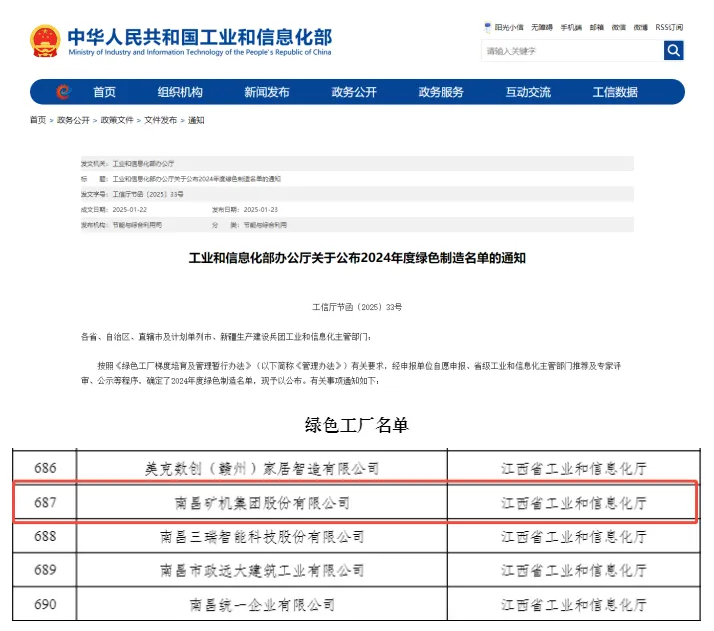
Task: Click the red e icon in navigation bar
Action: [x=64, y=92]
